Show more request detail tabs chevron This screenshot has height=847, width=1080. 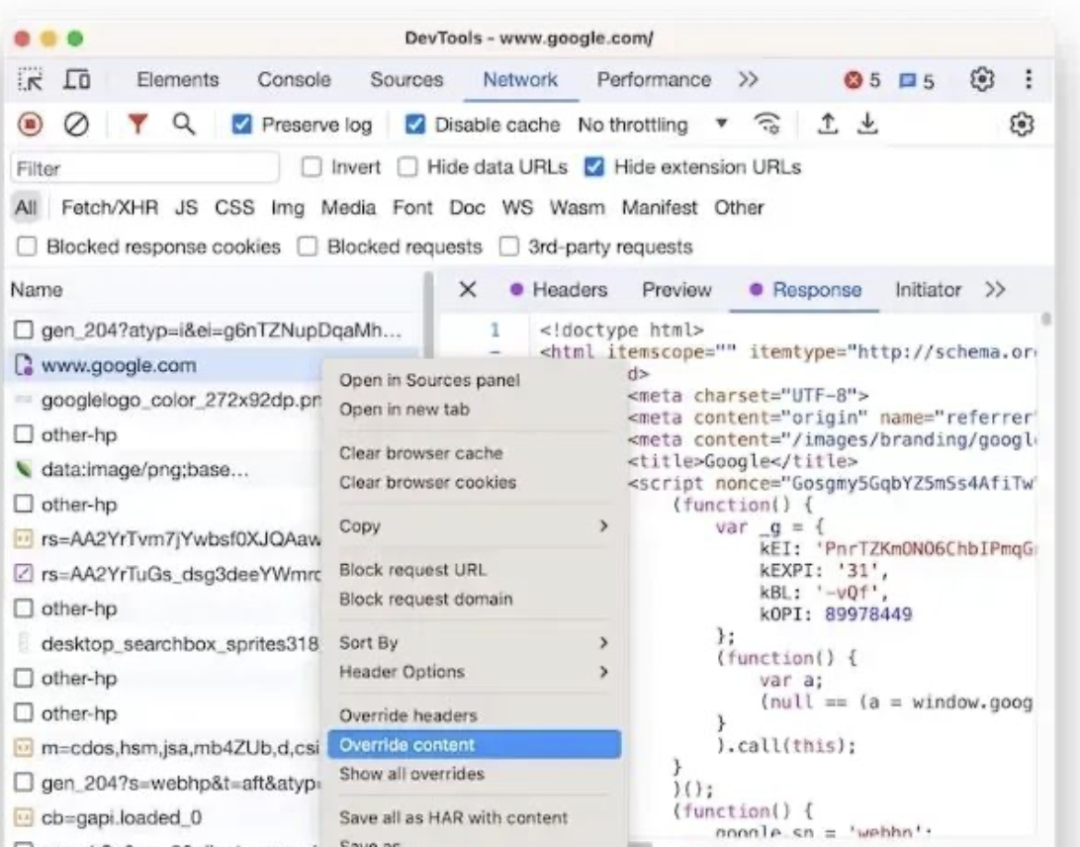pyautogui.click(x=995, y=289)
